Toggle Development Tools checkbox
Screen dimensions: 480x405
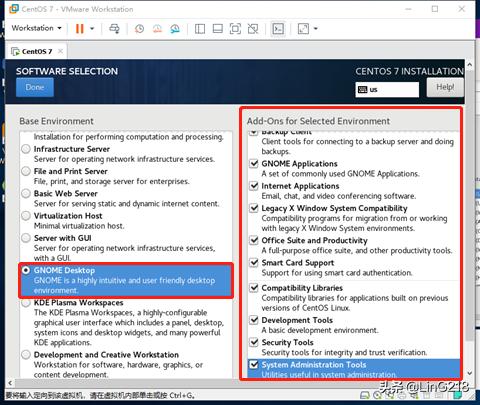(x=254, y=320)
